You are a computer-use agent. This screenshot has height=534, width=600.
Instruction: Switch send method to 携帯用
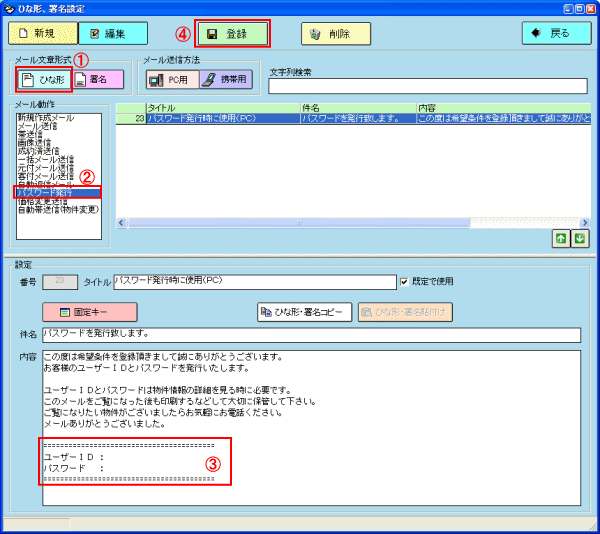[x=226, y=80]
